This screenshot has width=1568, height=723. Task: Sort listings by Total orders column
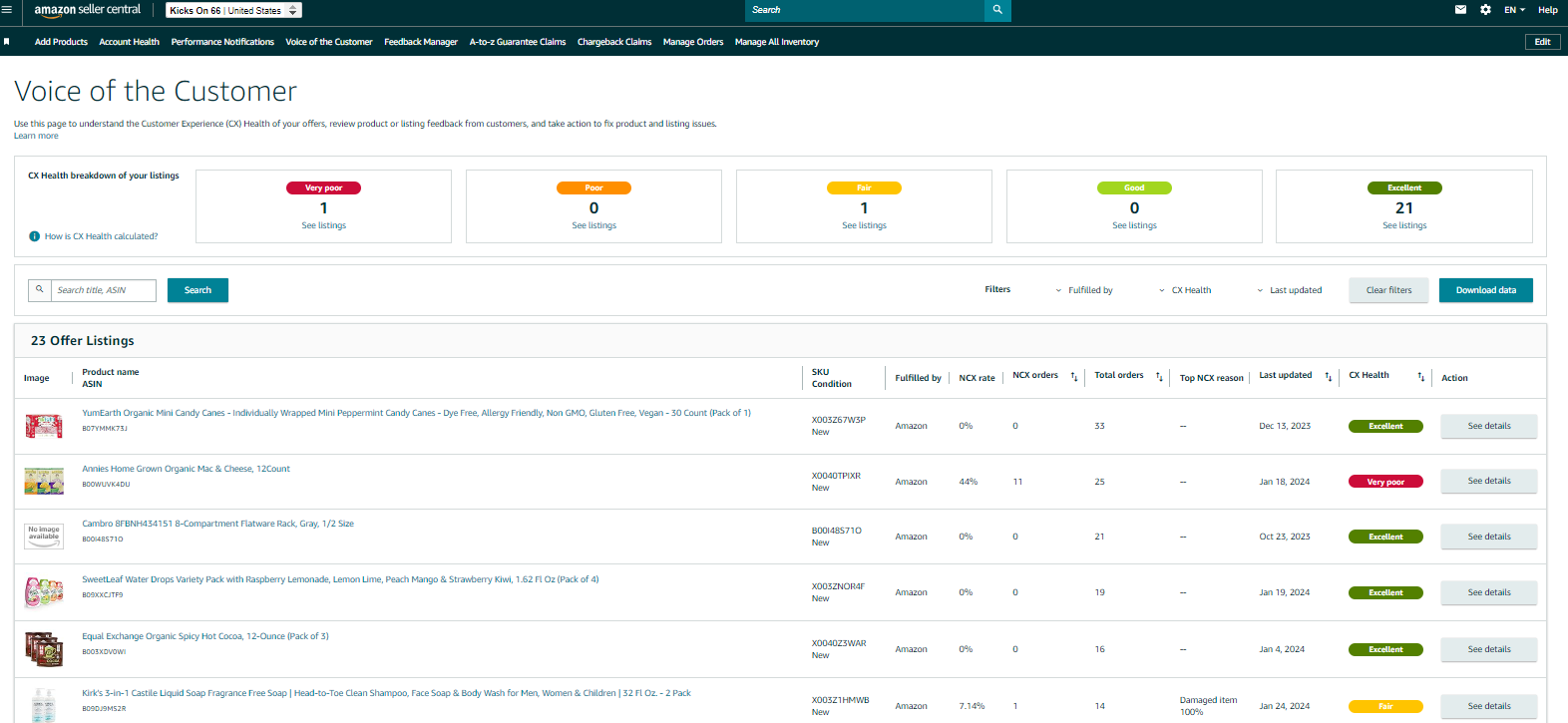click(x=1159, y=377)
